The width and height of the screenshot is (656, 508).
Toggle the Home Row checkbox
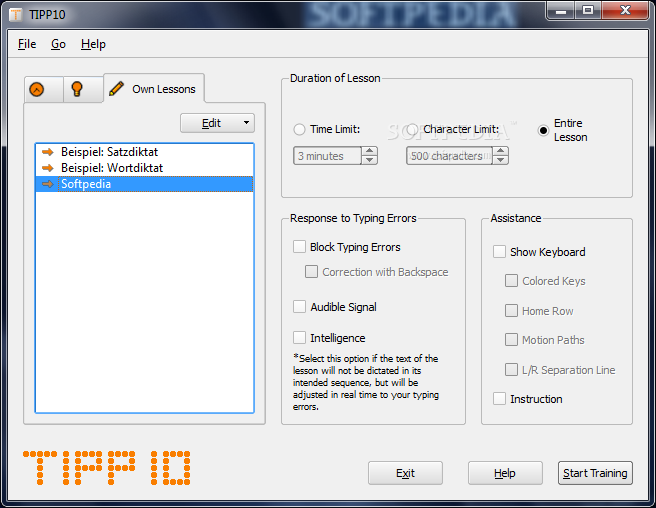coord(511,310)
